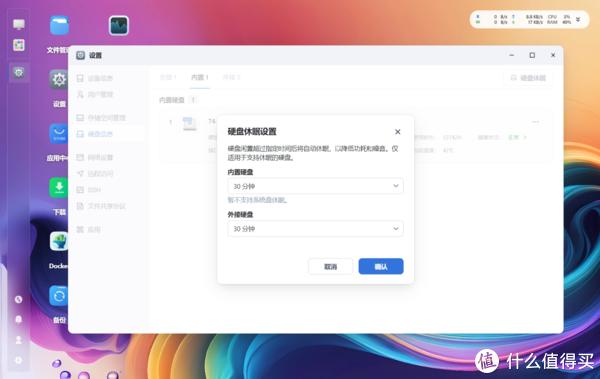This screenshot has height=379, width=600.
Task: Expand the resource monitor widget chevron
Action: coord(578,19)
